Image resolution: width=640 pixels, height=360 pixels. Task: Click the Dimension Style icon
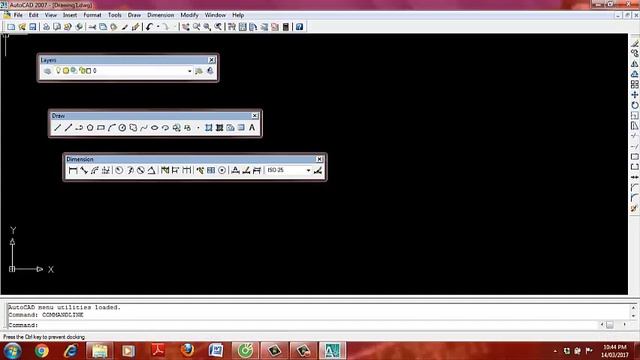318,170
